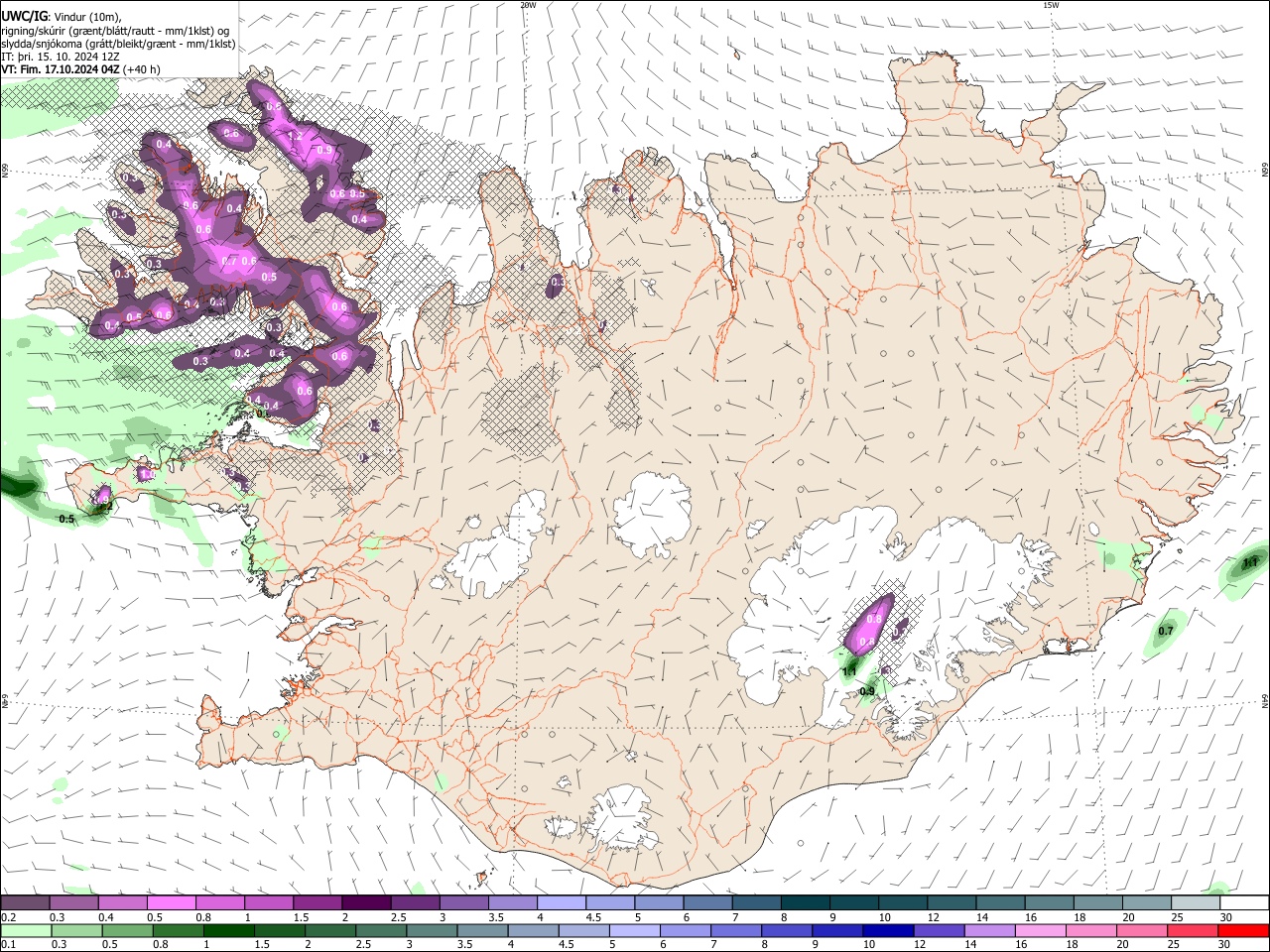The width and height of the screenshot is (1270, 952).
Task: Click the deep blue 10 swatch in lower legend
Action: [888, 930]
